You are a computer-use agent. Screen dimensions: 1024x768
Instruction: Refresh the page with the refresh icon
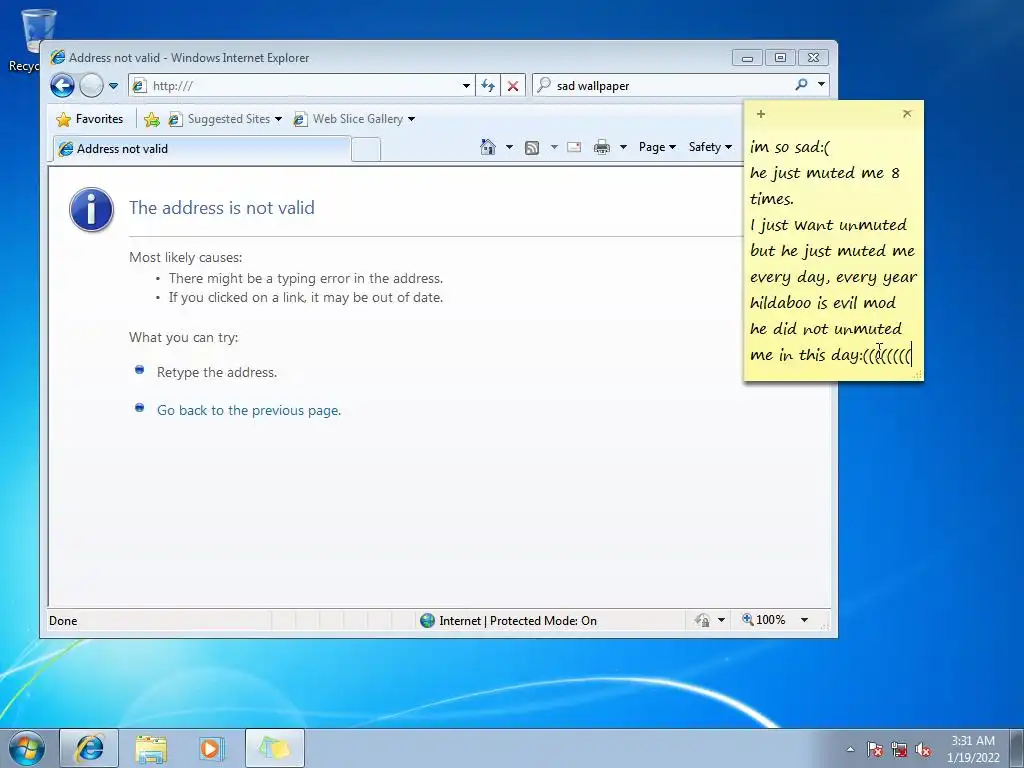tap(488, 86)
